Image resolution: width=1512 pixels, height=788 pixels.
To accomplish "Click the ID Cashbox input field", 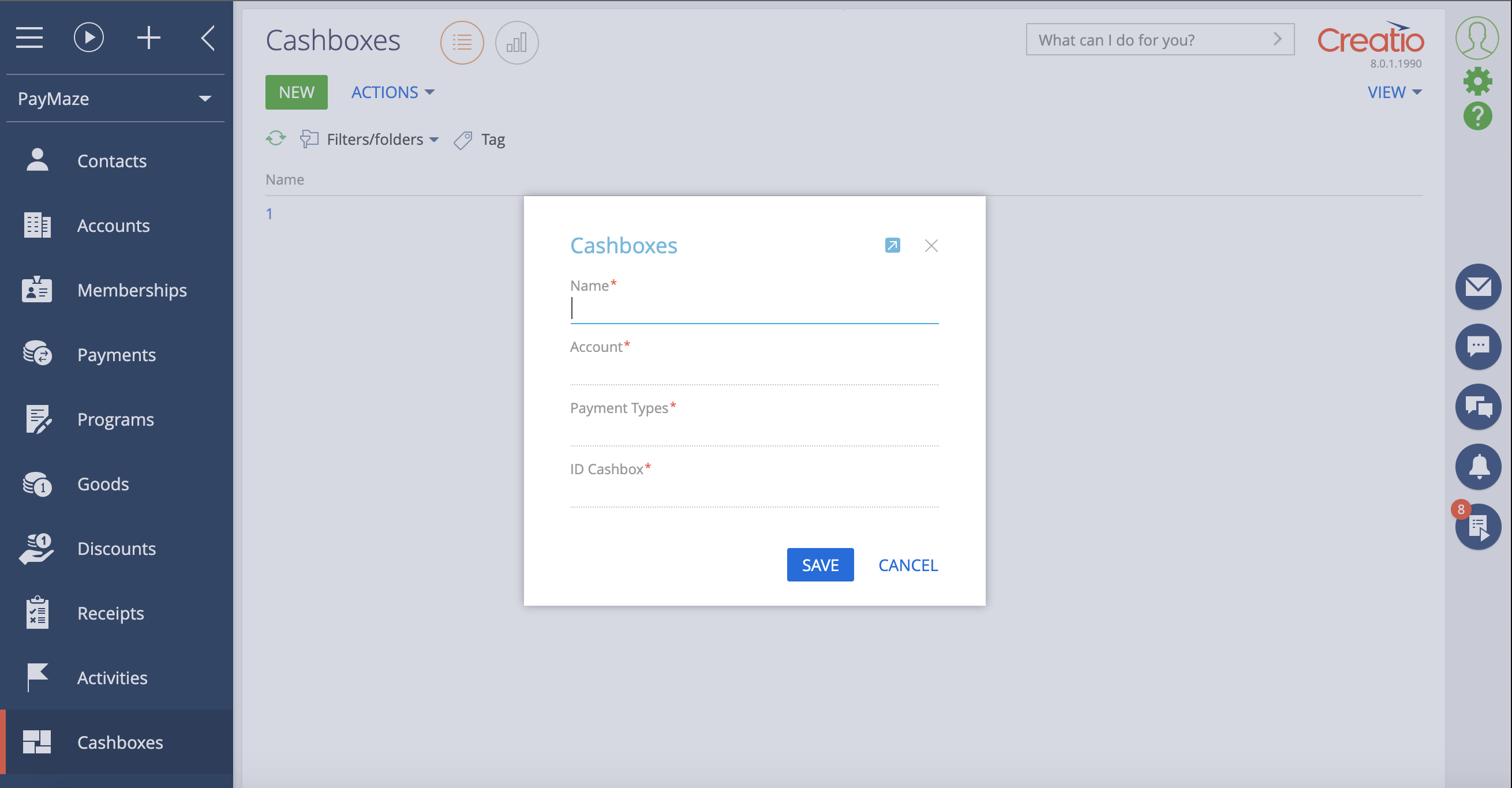I will 754,493.
